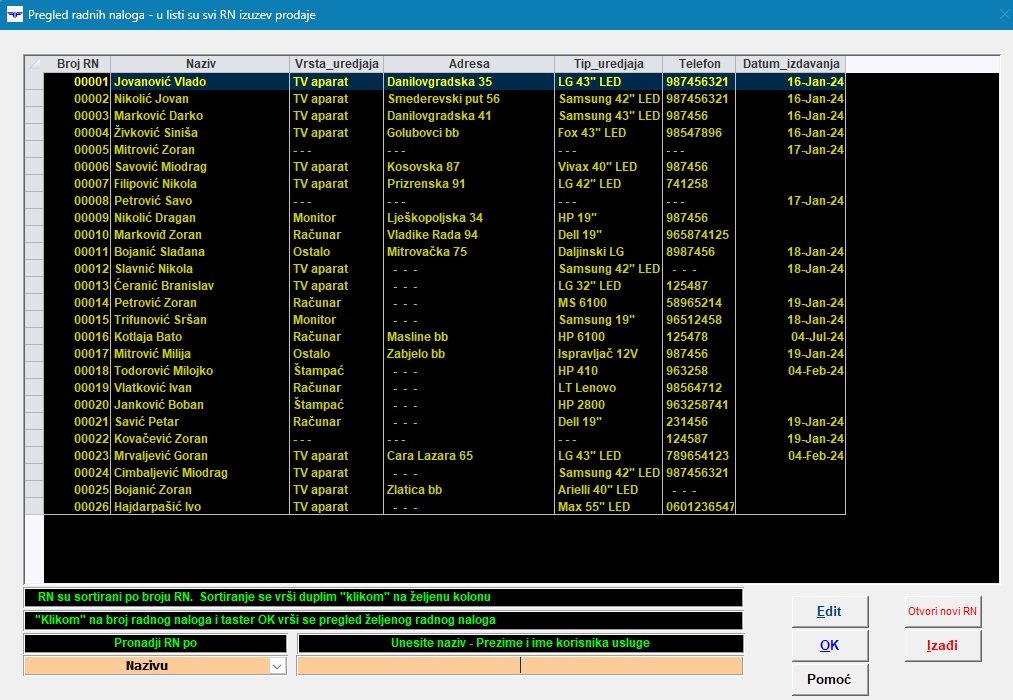
Task: Click the name search input field
Action: (x=520, y=665)
